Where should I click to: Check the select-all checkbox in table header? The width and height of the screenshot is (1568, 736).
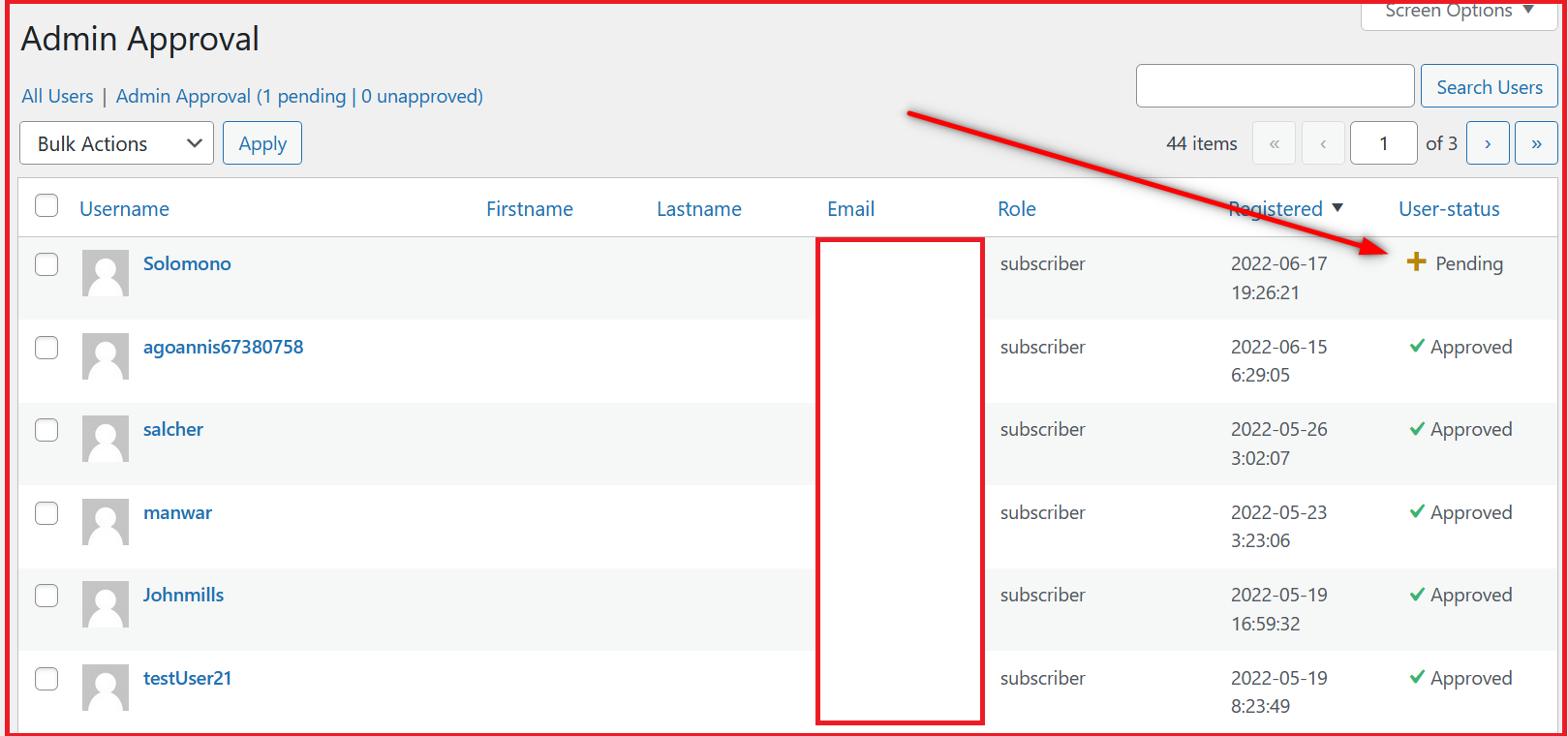(x=46, y=206)
